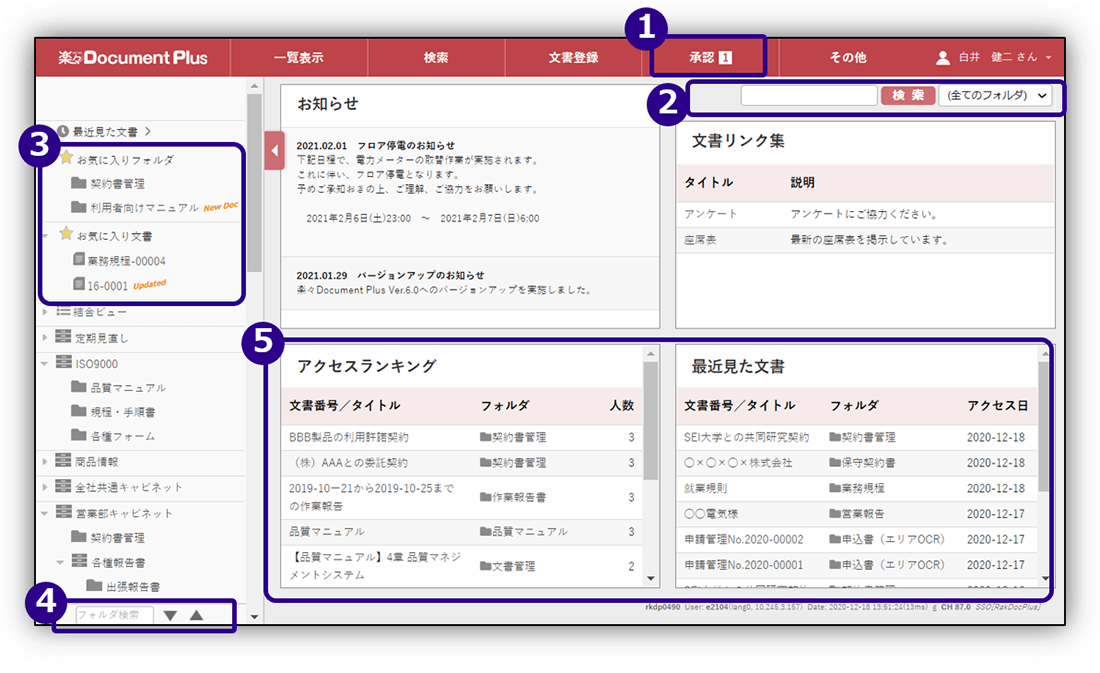
Task: Expand the 定期見直し cabinet
Action: [45, 338]
